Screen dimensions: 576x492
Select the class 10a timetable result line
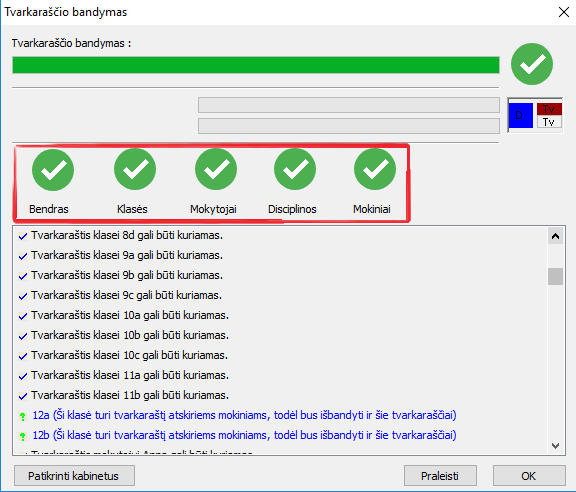point(130,315)
